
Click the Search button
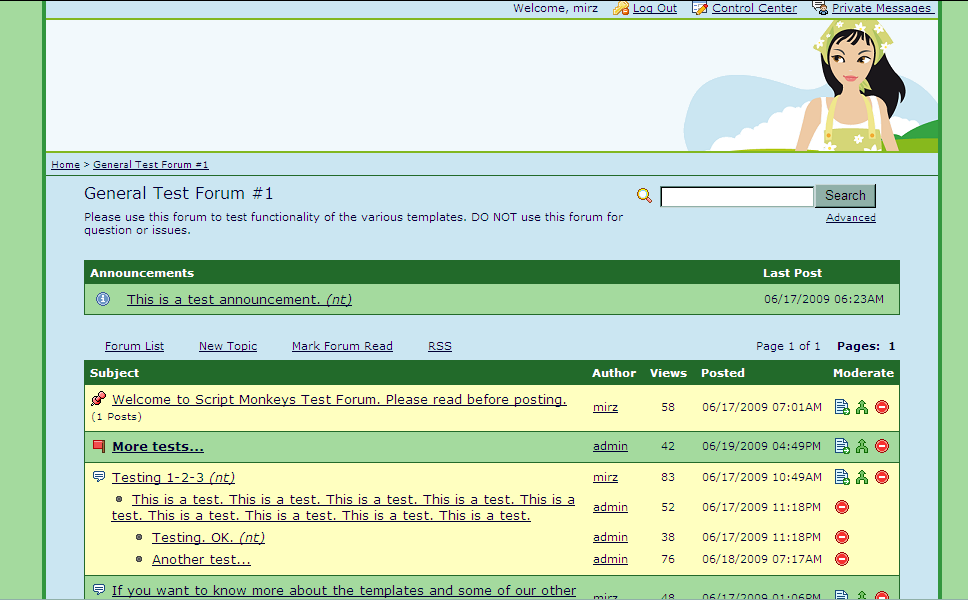pyautogui.click(x=845, y=196)
